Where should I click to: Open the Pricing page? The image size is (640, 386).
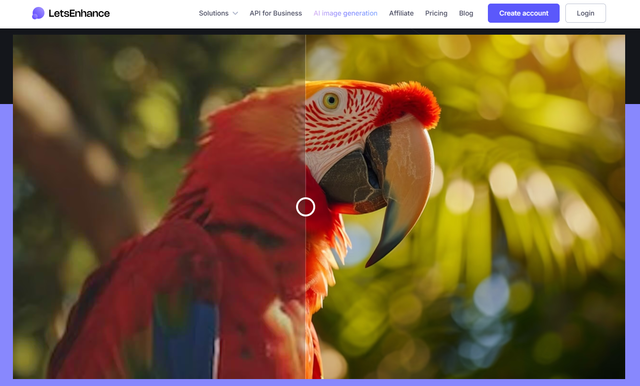click(x=436, y=13)
